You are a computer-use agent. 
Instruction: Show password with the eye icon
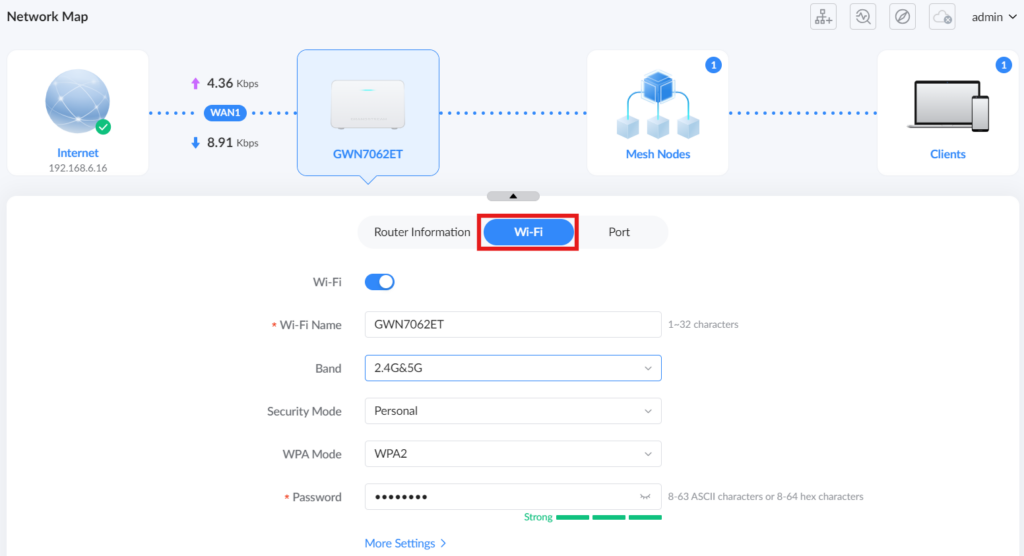click(645, 497)
